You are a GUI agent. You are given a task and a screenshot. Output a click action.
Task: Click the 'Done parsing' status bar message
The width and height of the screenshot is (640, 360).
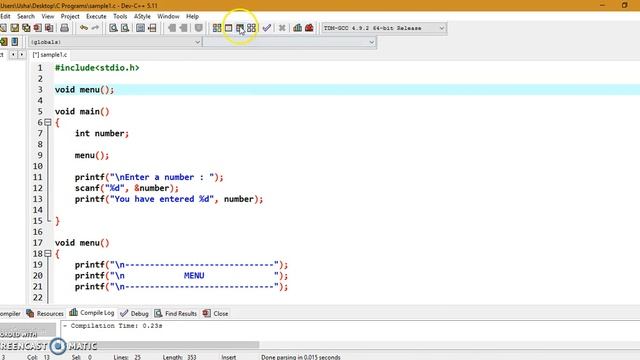pos(301,357)
